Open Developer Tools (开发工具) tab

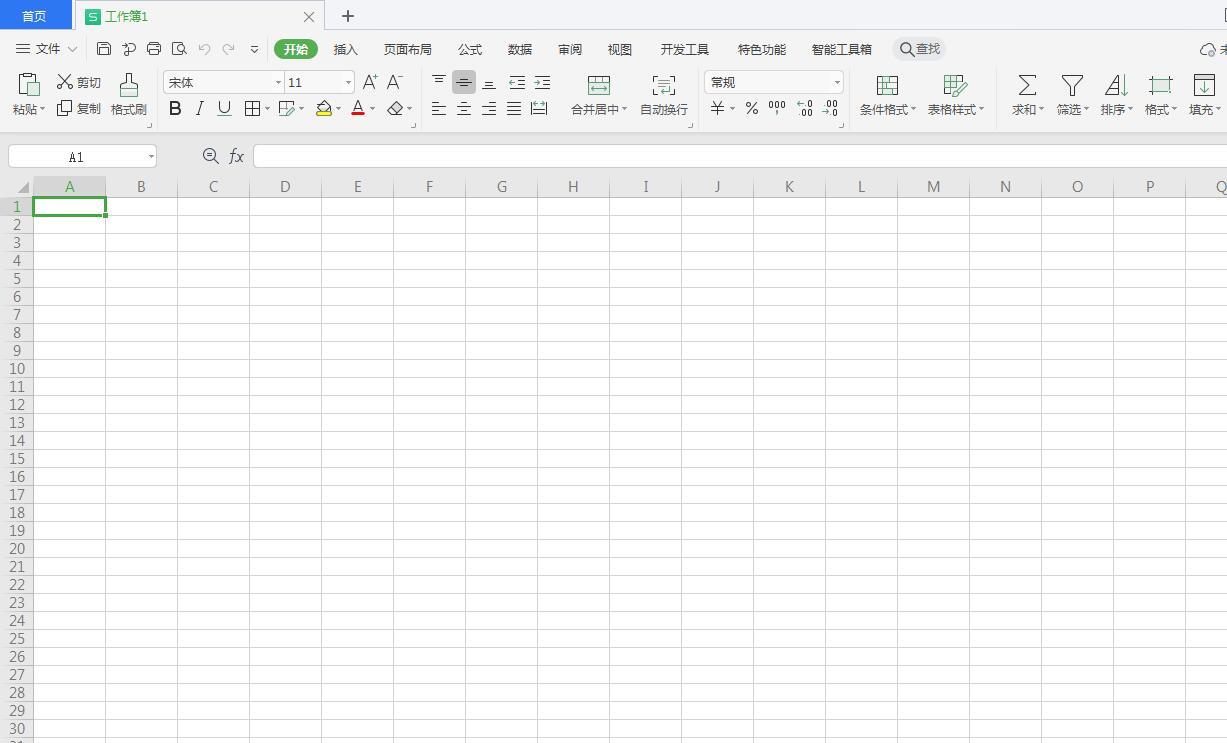pyautogui.click(x=685, y=49)
